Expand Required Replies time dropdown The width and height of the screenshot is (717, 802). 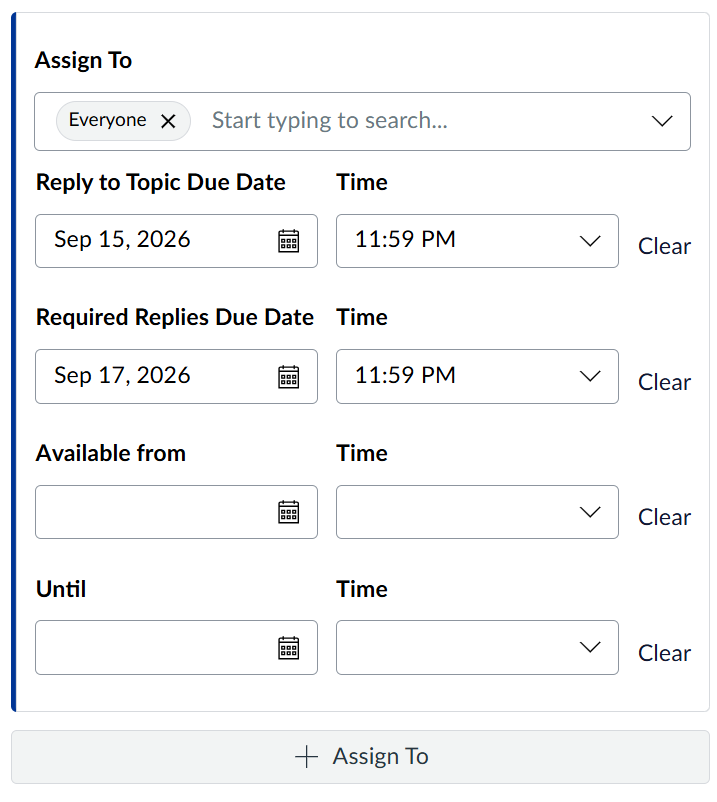click(x=590, y=376)
